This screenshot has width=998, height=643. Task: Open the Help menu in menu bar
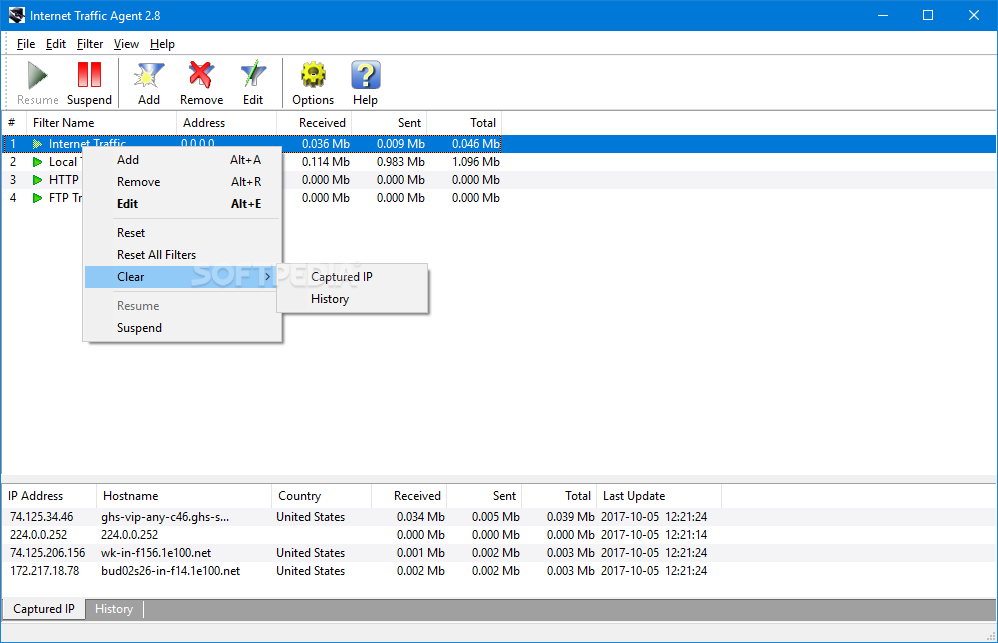coord(162,44)
